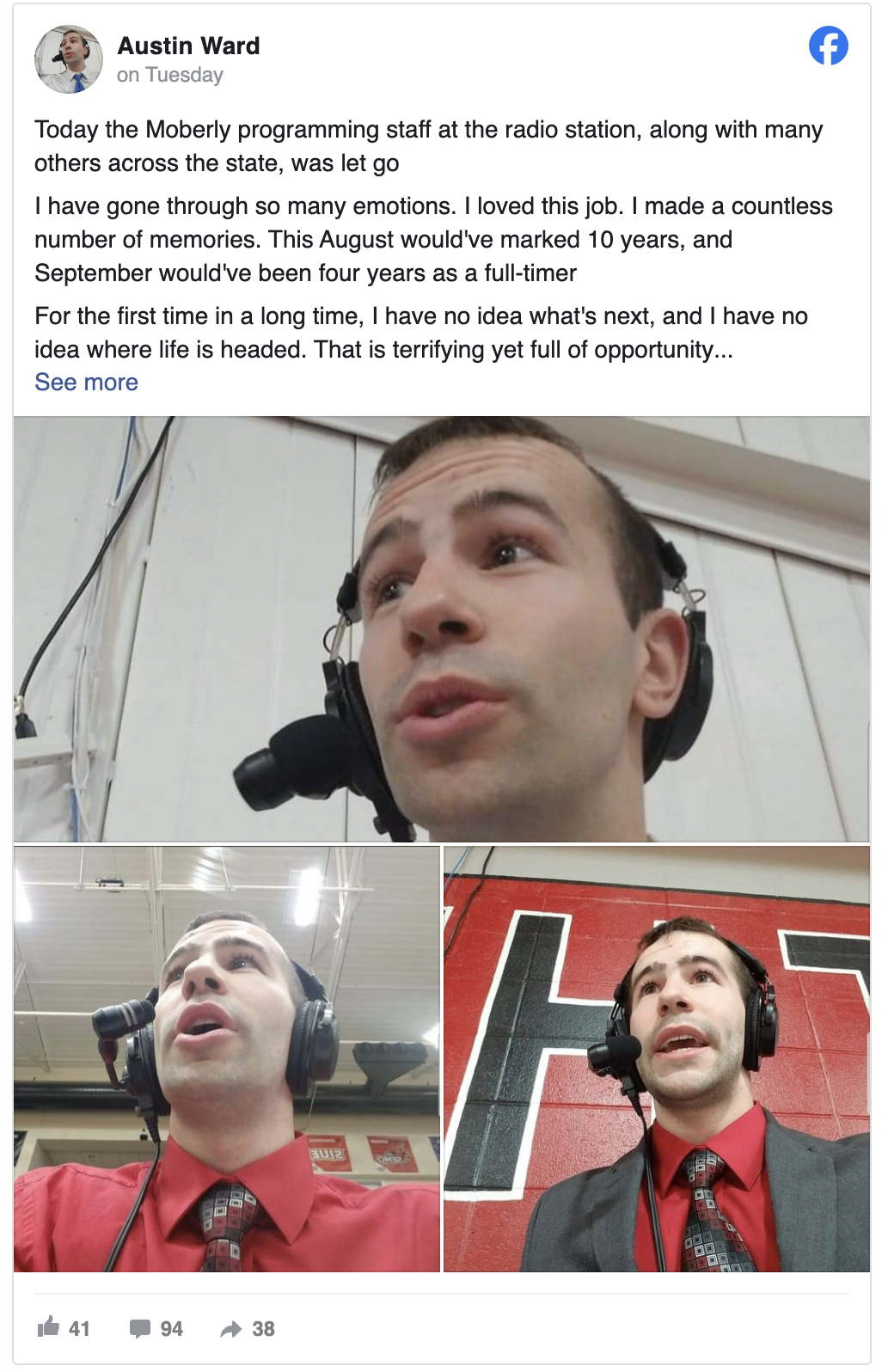Open bottom-left photo with ceiling lights
The width and height of the screenshot is (882, 1372).
pos(227,1059)
